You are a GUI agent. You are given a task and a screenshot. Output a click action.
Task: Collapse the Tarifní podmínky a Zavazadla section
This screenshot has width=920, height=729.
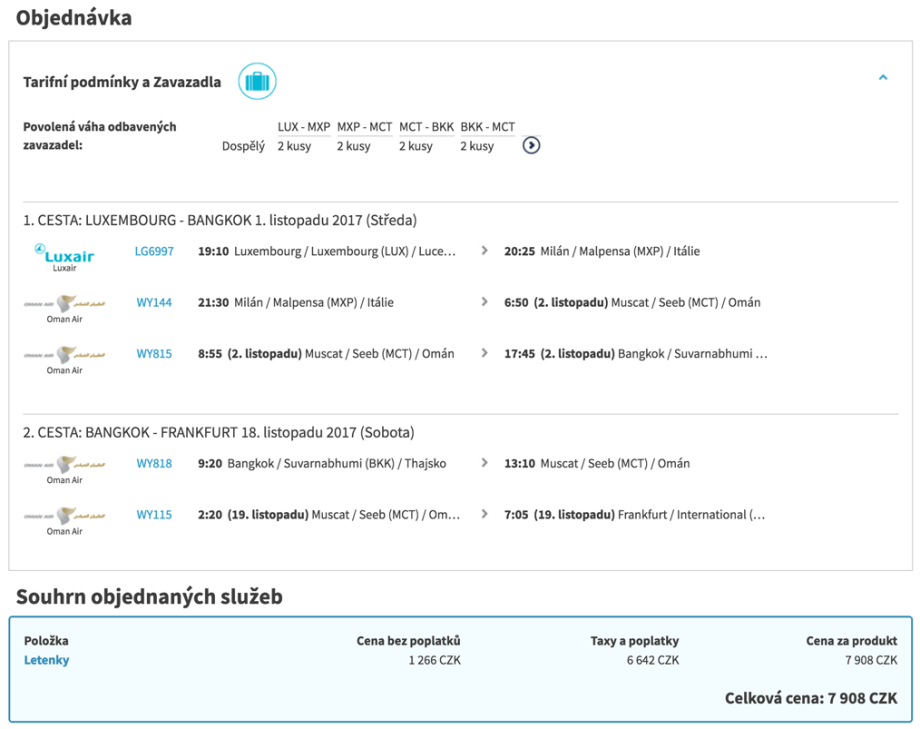tap(882, 77)
